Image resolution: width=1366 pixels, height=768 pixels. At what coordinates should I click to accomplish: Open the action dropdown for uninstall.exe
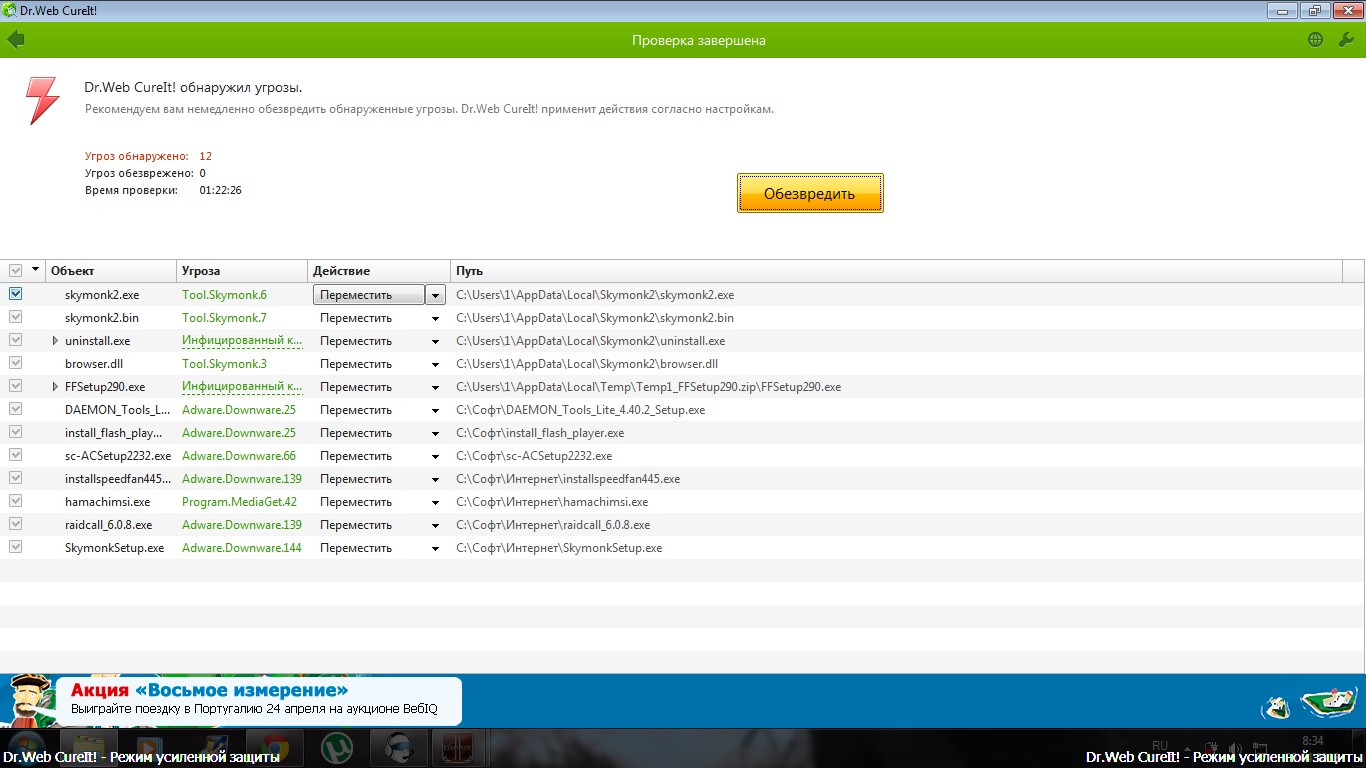pyautogui.click(x=435, y=341)
